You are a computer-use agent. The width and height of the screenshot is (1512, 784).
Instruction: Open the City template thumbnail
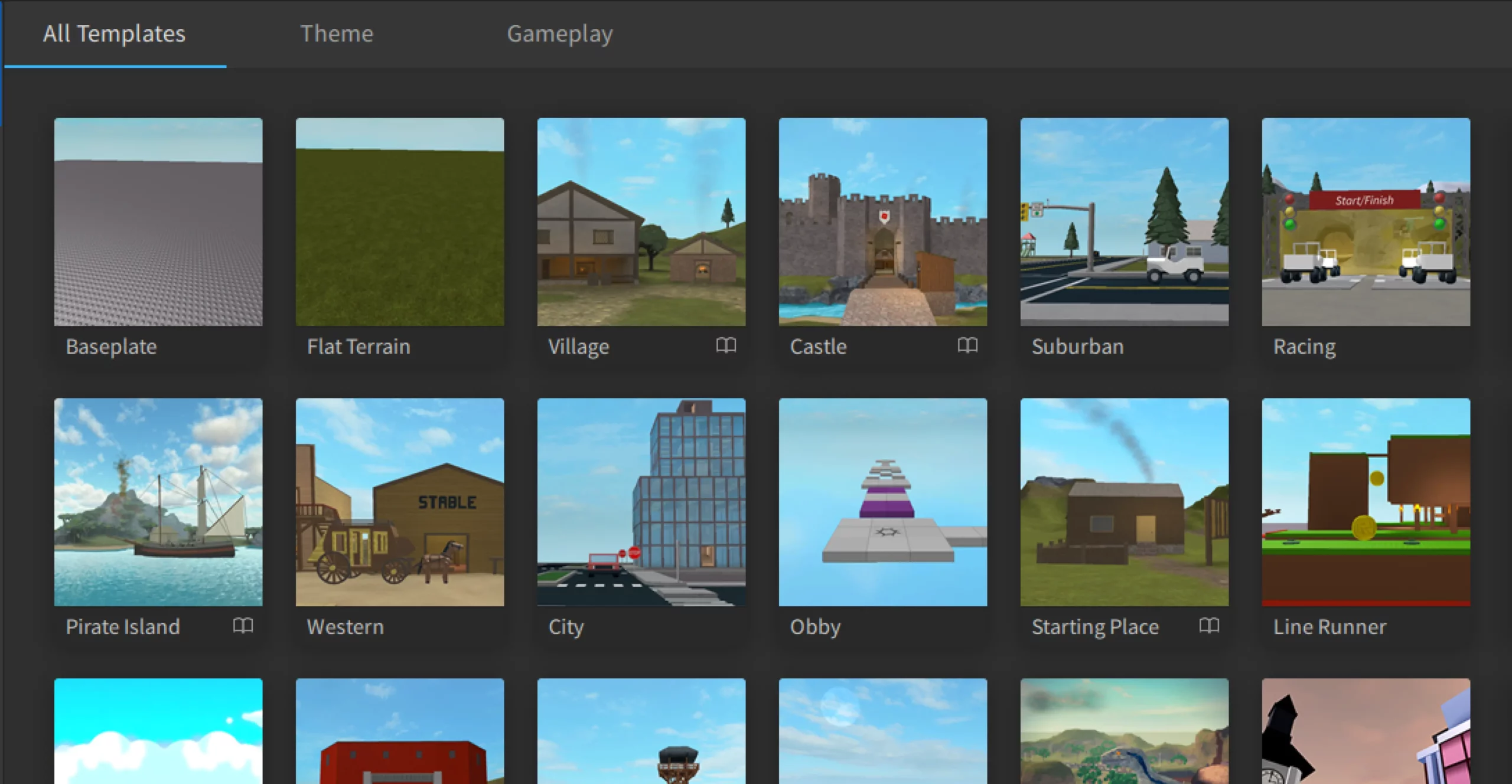pyautogui.click(x=641, y=502)
